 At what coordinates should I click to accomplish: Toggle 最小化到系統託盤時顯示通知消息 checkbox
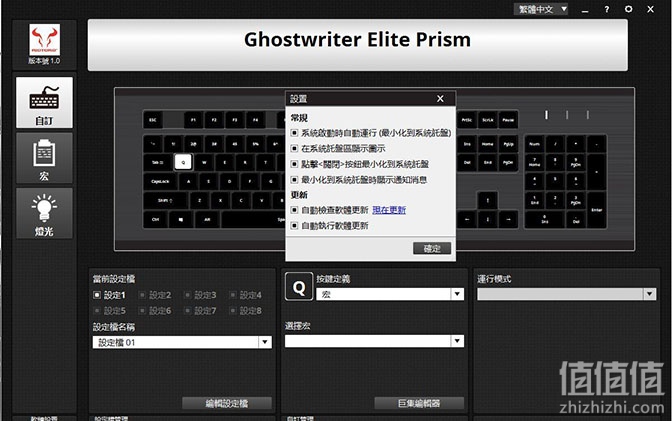tap(294, 179)
